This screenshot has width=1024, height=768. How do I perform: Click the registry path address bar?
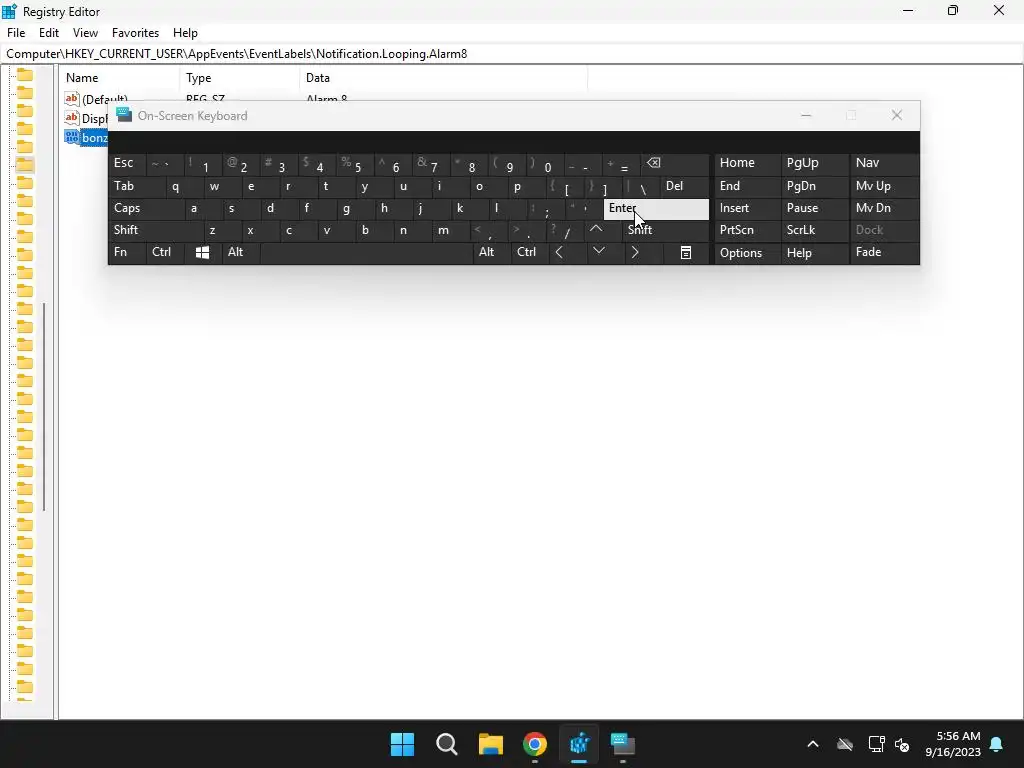pyautogui.click(x=512, y=54)
